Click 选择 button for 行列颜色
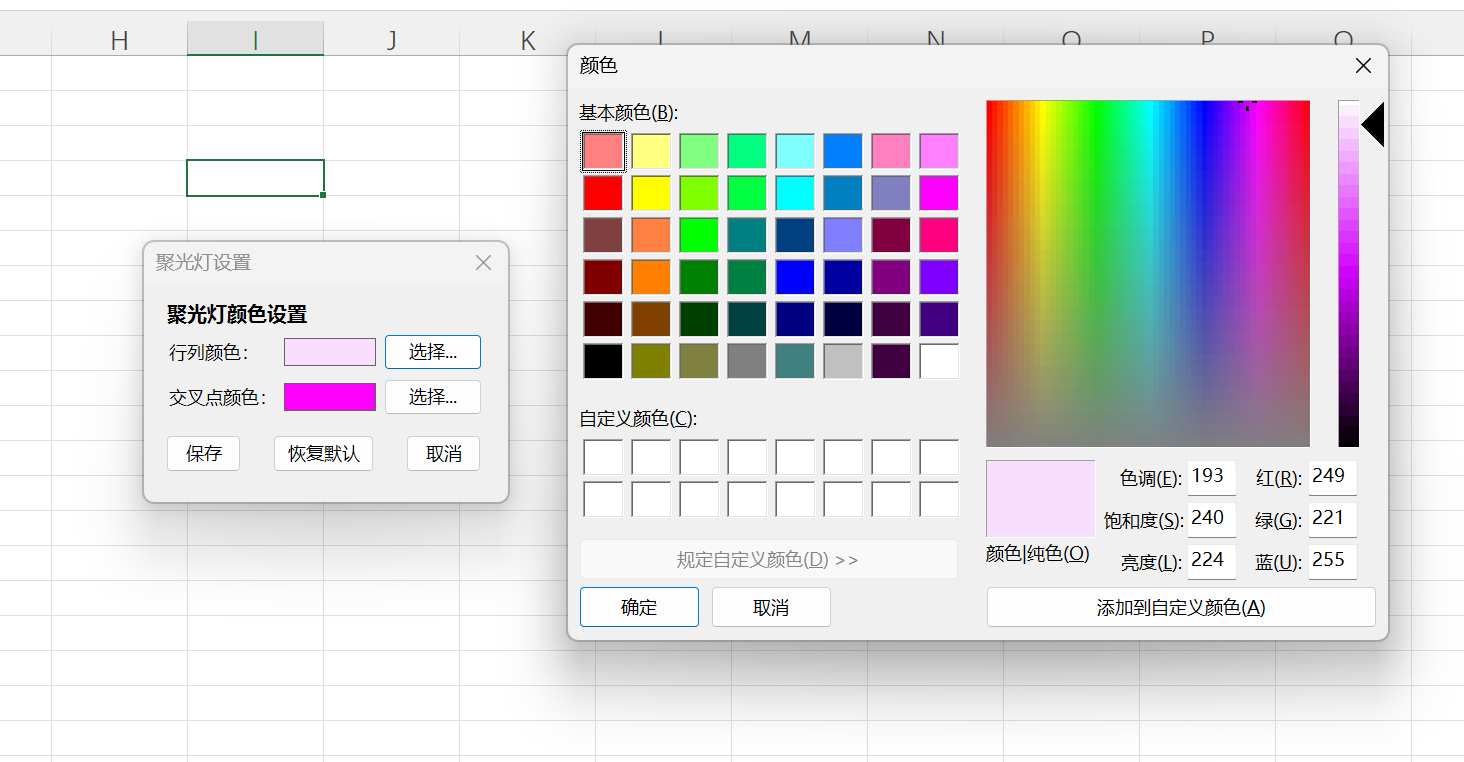The height and width of the screenshot is (762, 1464). tap(432, 352)
